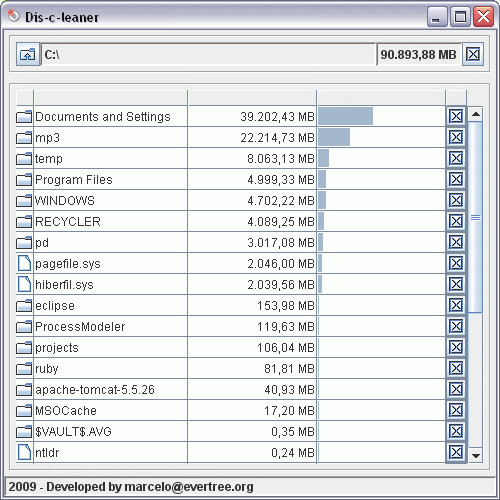
Task: Click the ntldr file icon
Action: [x=24, y=452]
